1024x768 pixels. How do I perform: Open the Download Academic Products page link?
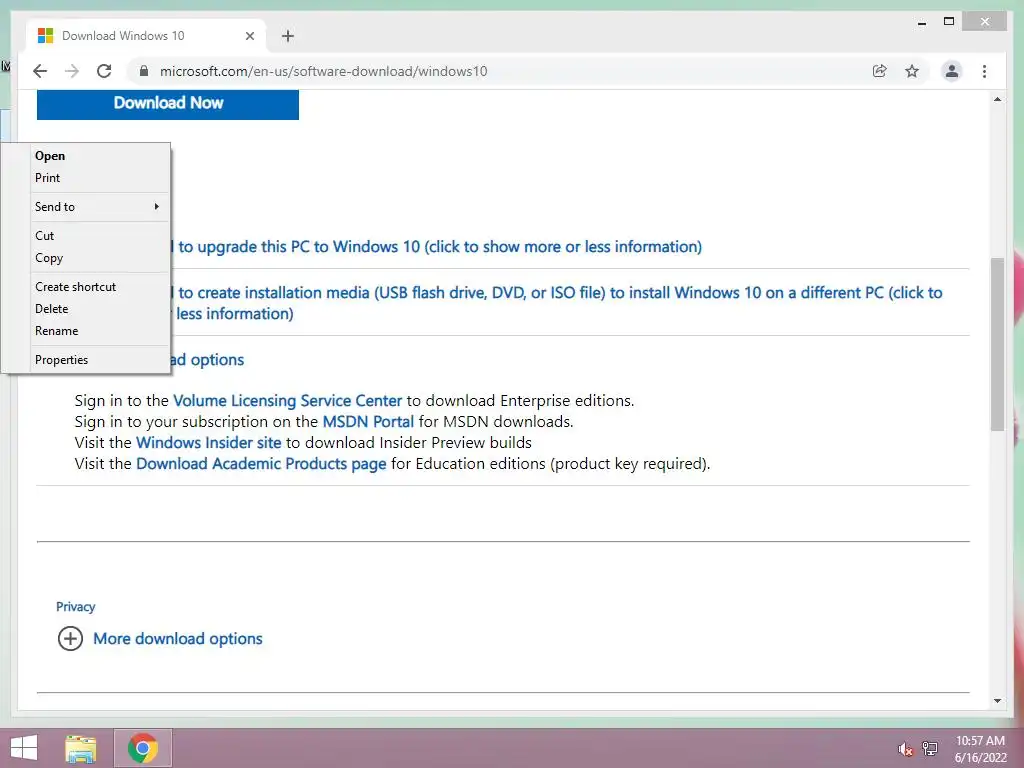(x=261, y=464)
